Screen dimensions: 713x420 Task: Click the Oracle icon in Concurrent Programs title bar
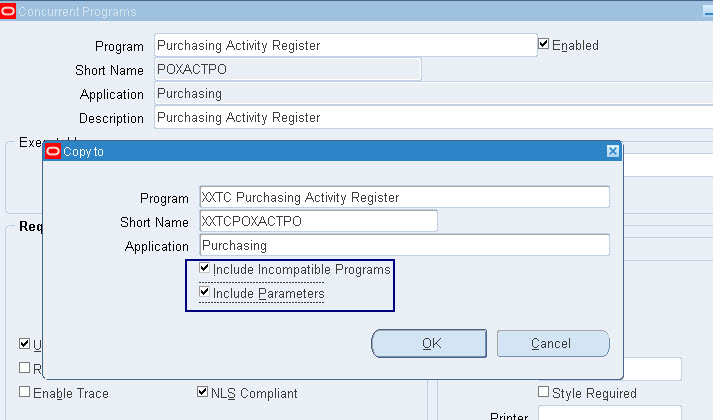click(x=8, y=11)
